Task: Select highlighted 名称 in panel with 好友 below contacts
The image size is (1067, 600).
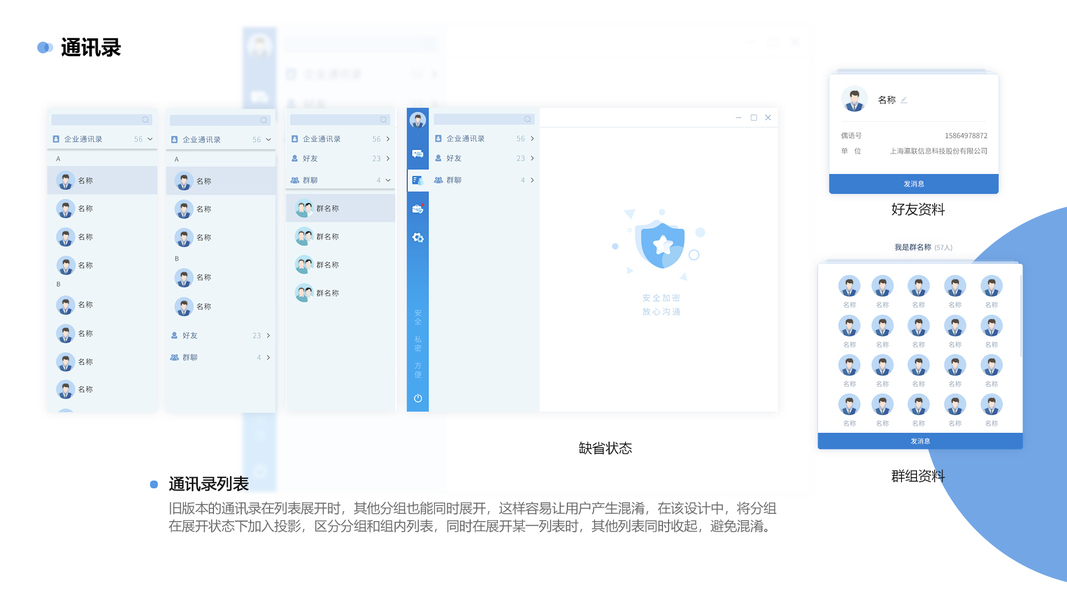Action: (x=220, y=181)
